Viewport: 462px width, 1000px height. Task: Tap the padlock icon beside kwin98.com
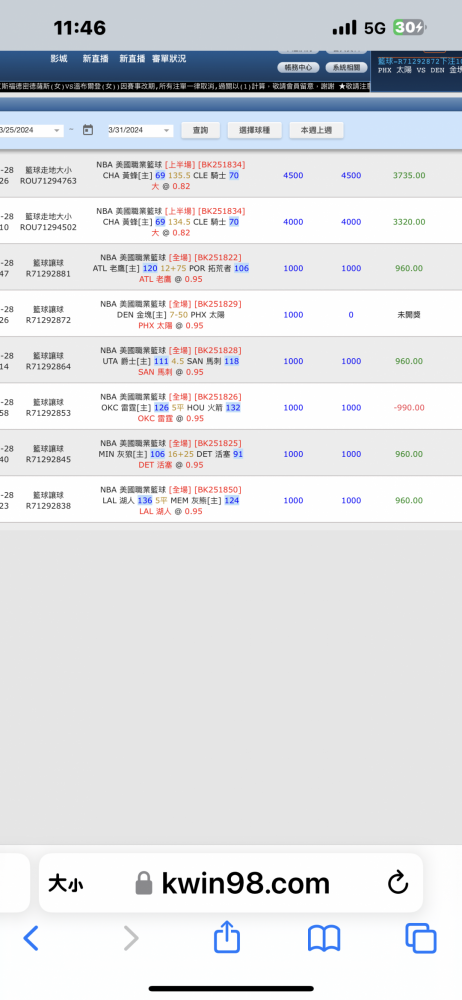(x=144, y=884)
